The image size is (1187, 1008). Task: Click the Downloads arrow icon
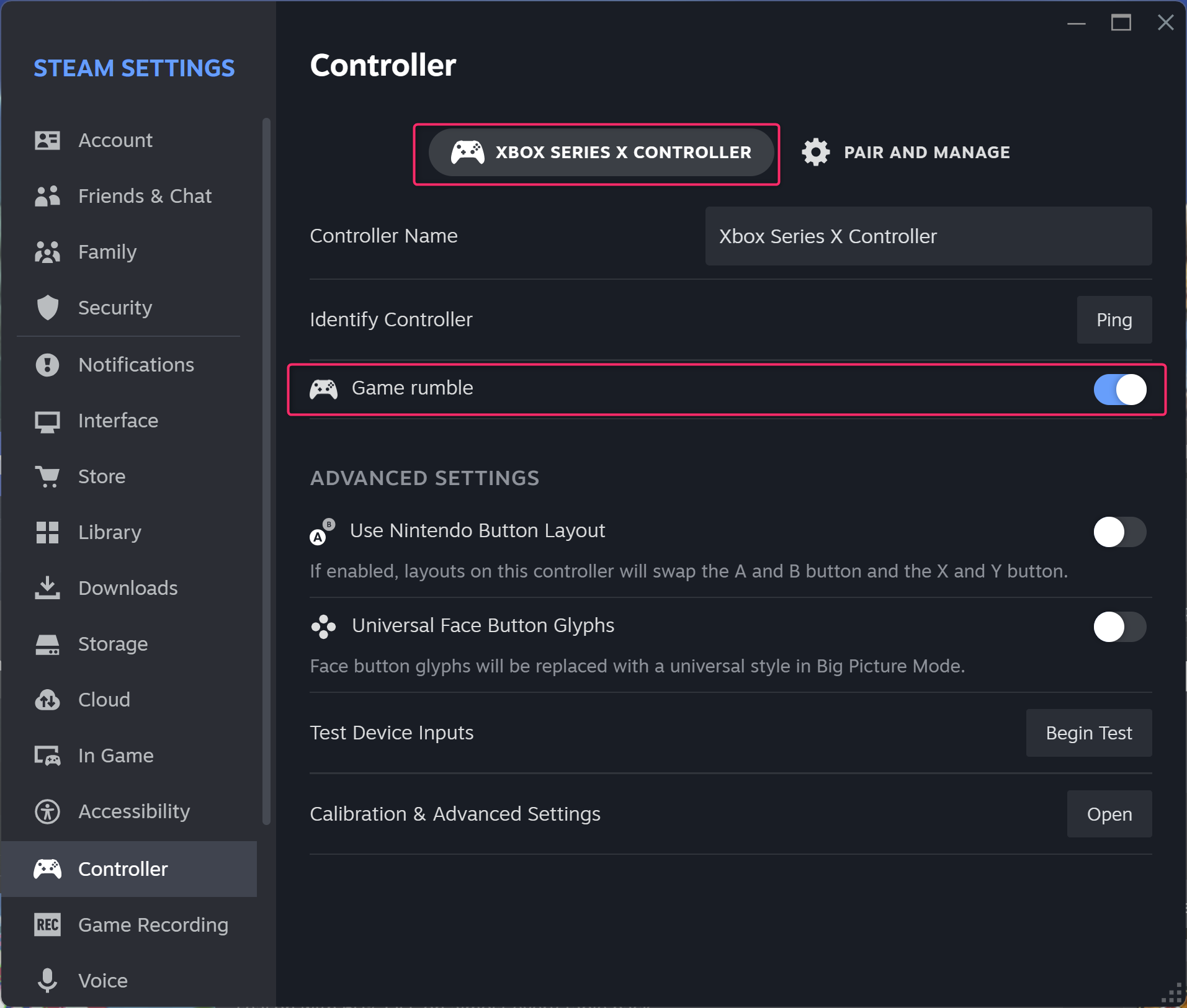point(47,588)
